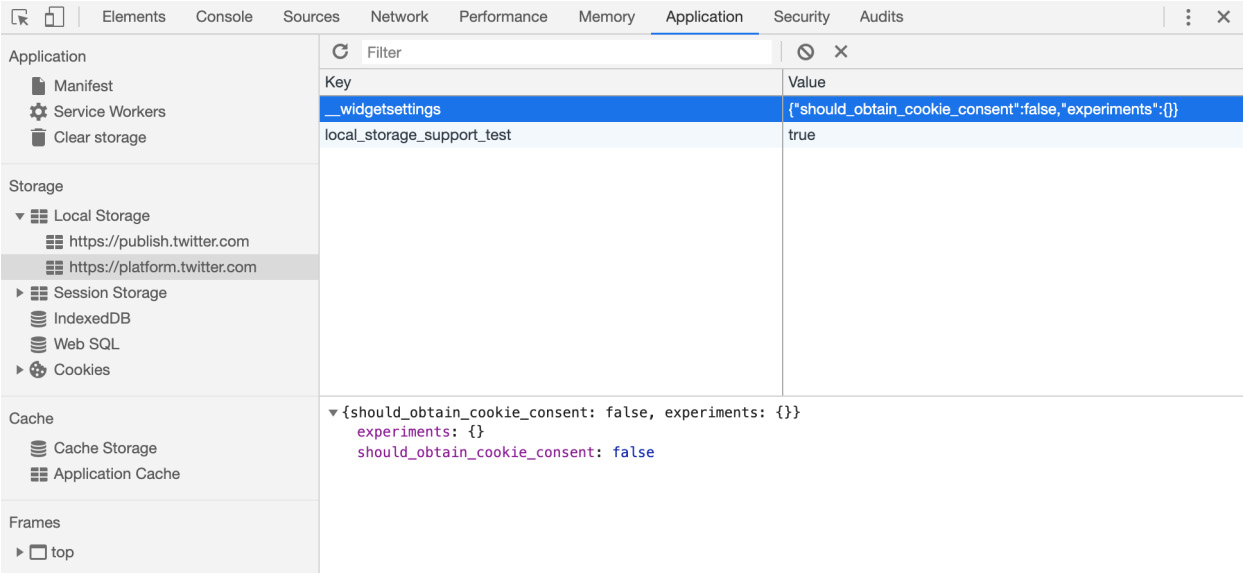
Task: Click grid icon beside publish.twitter.com
Action: click(54, 242)
